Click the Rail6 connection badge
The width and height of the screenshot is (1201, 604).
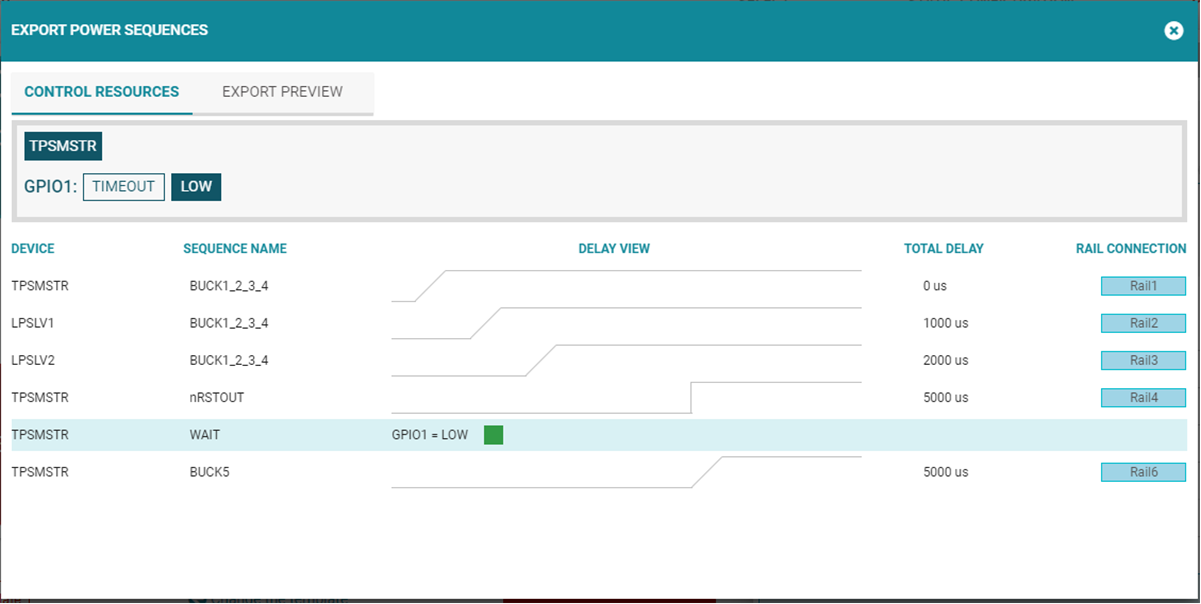[1143, 472]
